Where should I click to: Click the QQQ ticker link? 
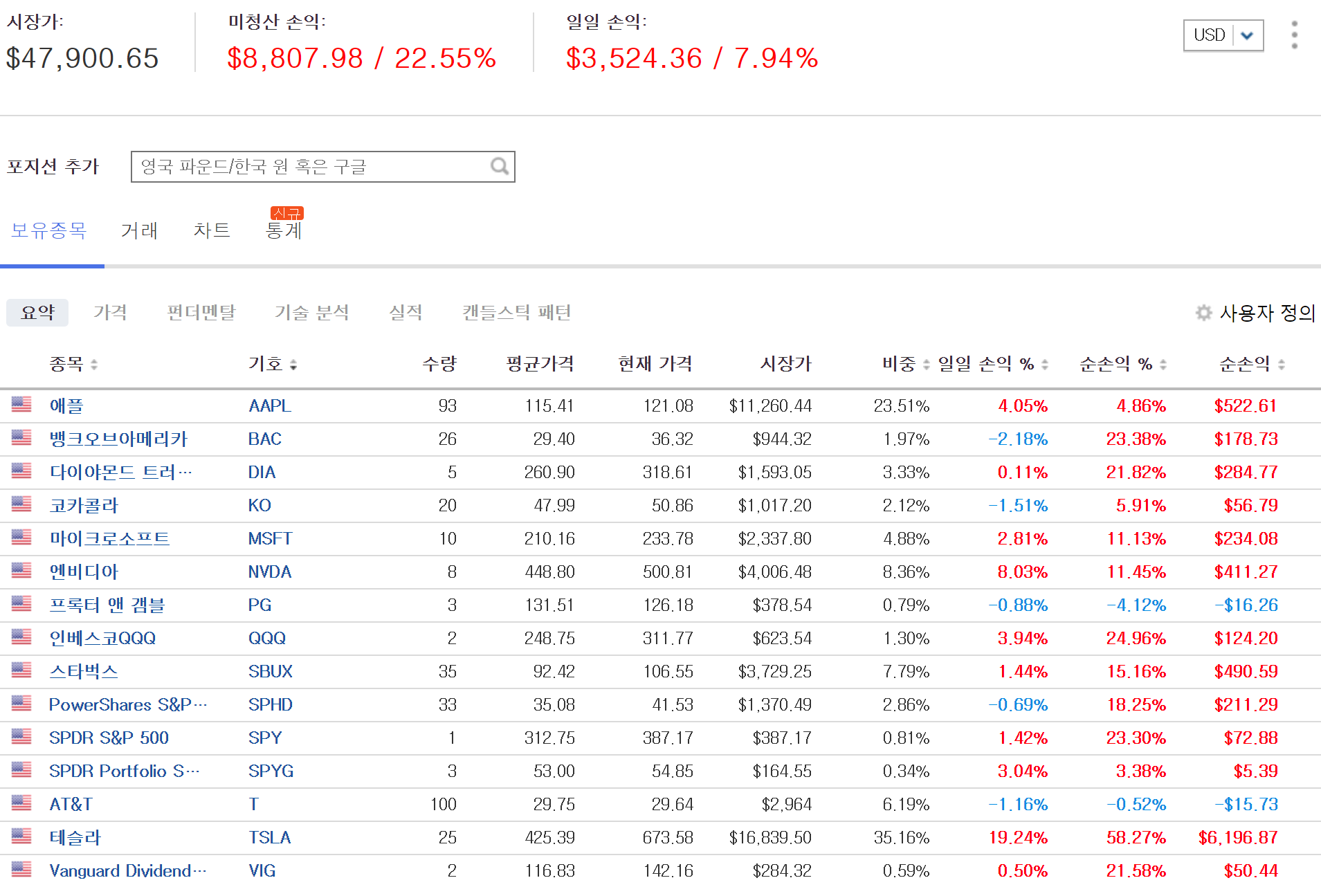[x=267, y=638]
